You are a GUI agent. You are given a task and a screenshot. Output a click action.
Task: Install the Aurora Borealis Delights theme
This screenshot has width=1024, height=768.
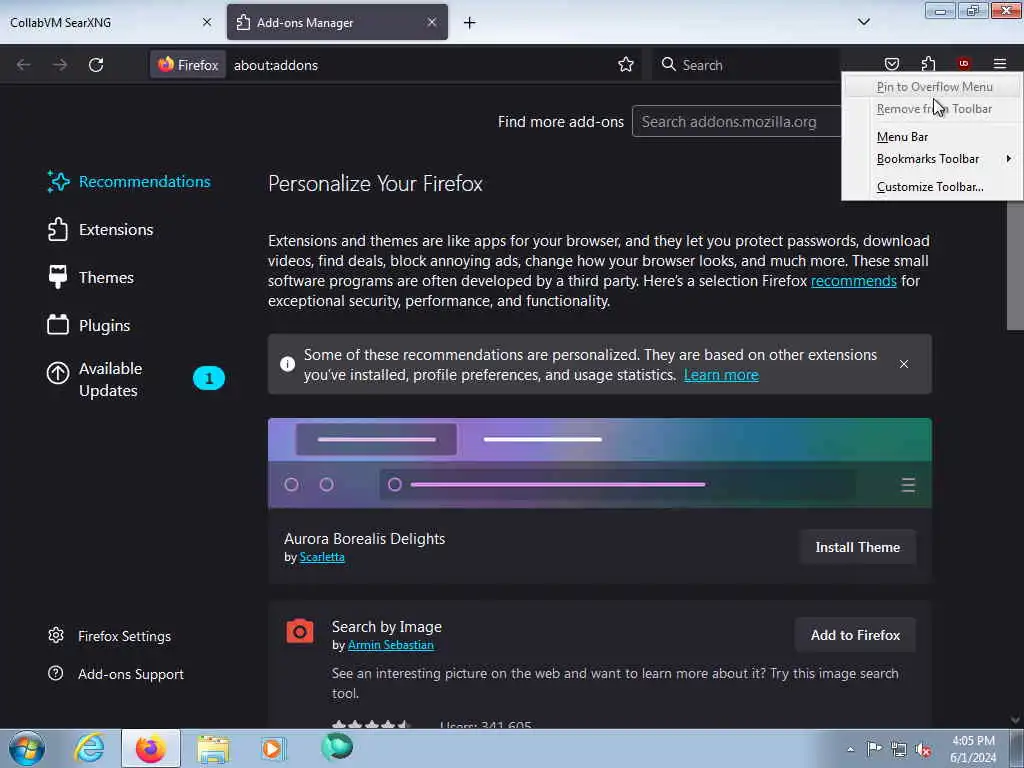click(857, 547)
